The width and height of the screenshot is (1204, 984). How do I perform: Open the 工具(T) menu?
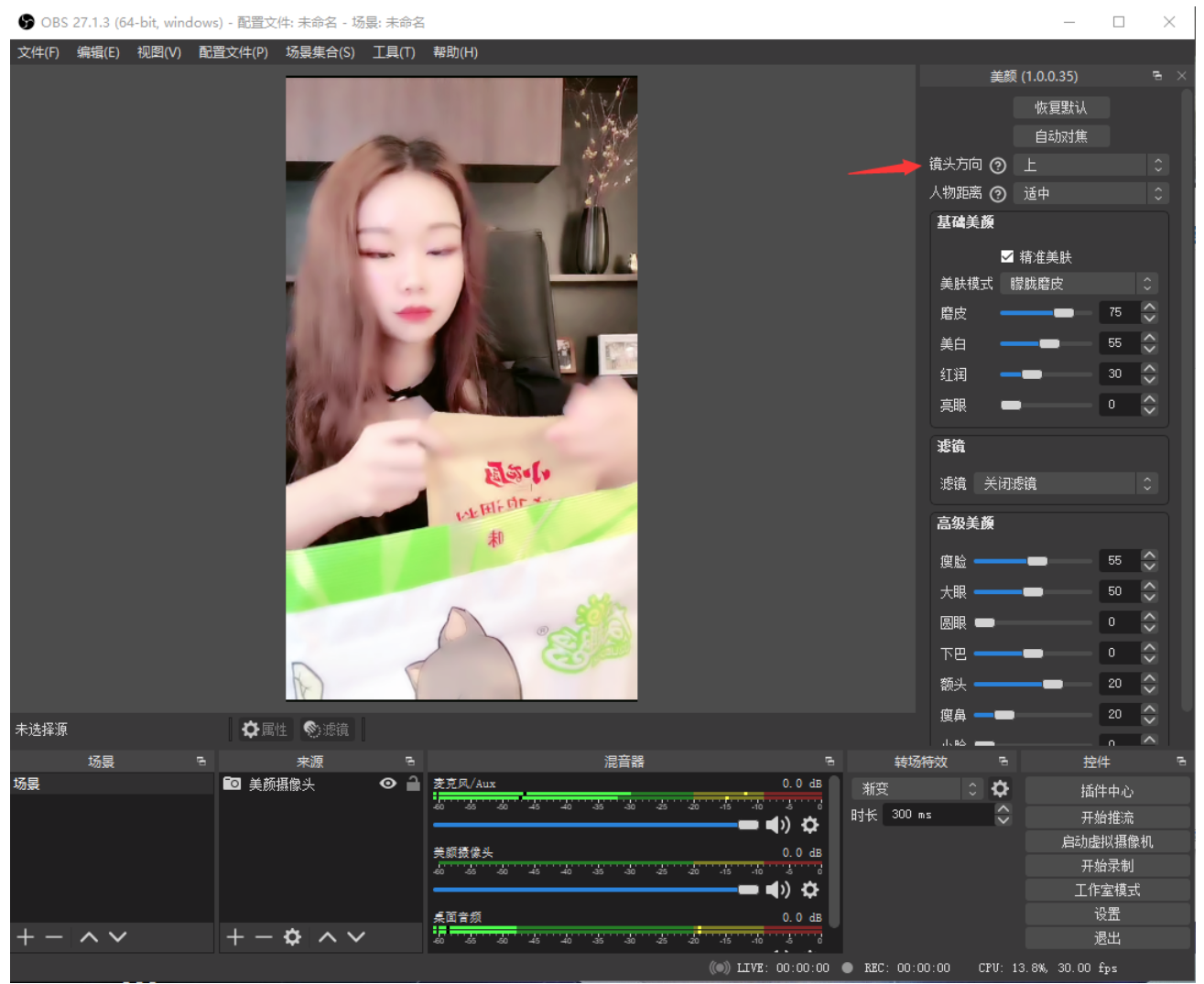(394, 52)
